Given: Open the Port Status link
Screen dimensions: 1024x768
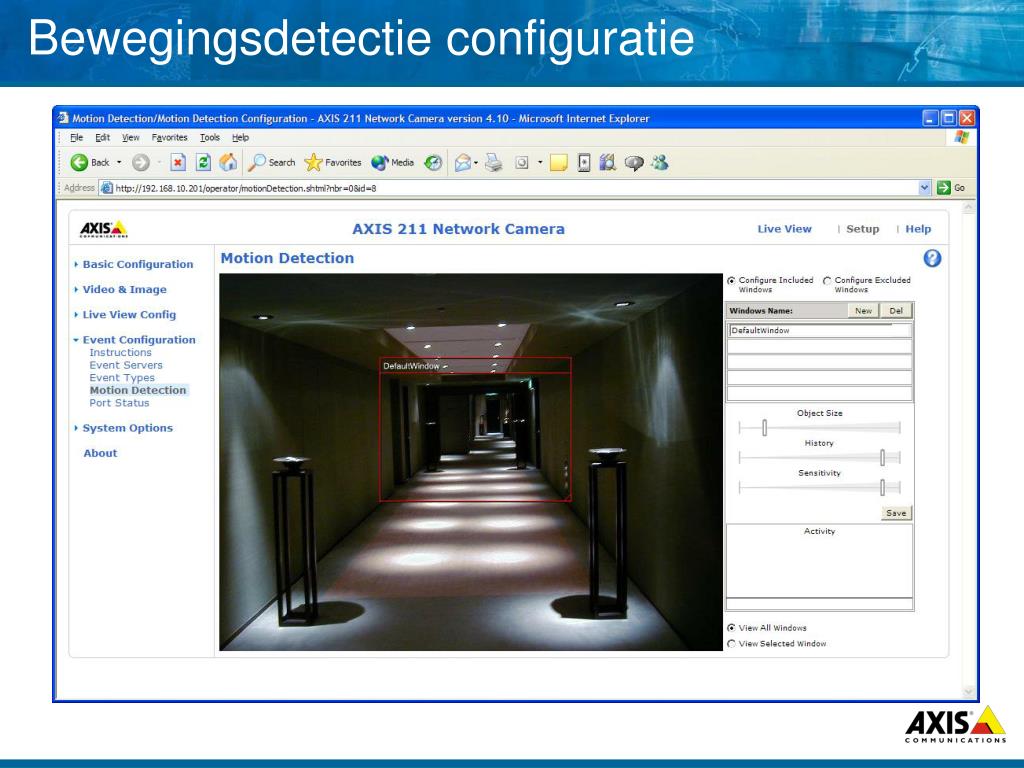Looking at the screenshot, I should (x=120, y=403).
